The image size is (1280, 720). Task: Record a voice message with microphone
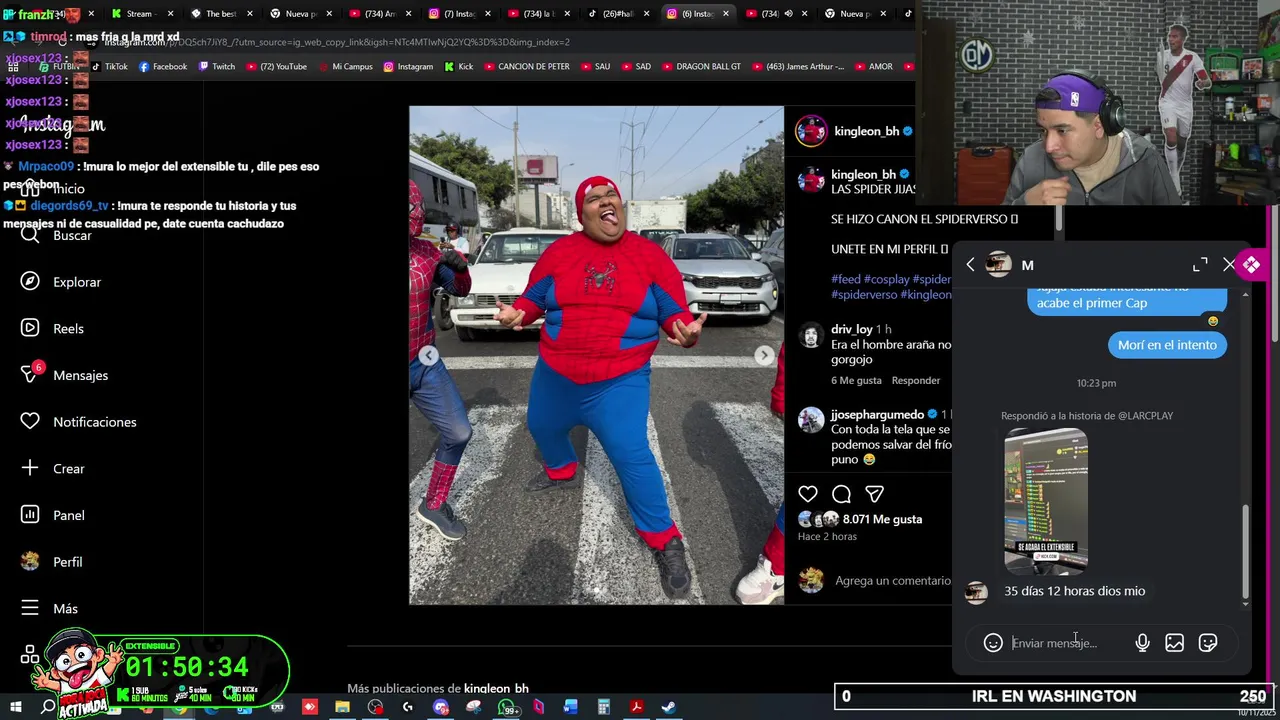[x=1142, y=643]
